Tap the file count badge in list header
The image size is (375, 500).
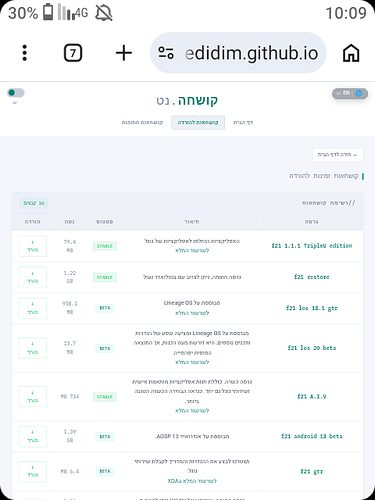coord(34,203)
